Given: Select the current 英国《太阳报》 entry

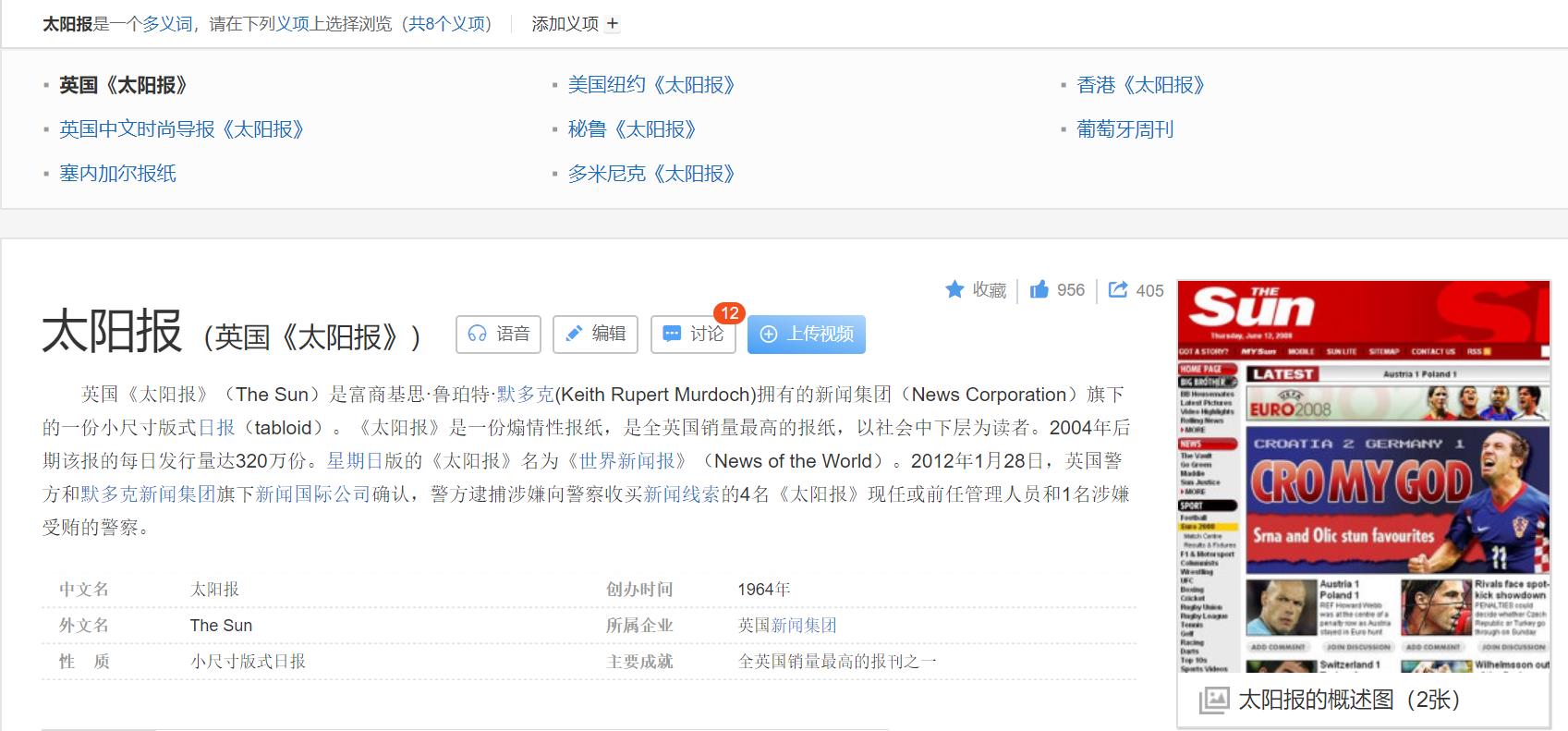Looking at the screenshot, I should 123,85.
